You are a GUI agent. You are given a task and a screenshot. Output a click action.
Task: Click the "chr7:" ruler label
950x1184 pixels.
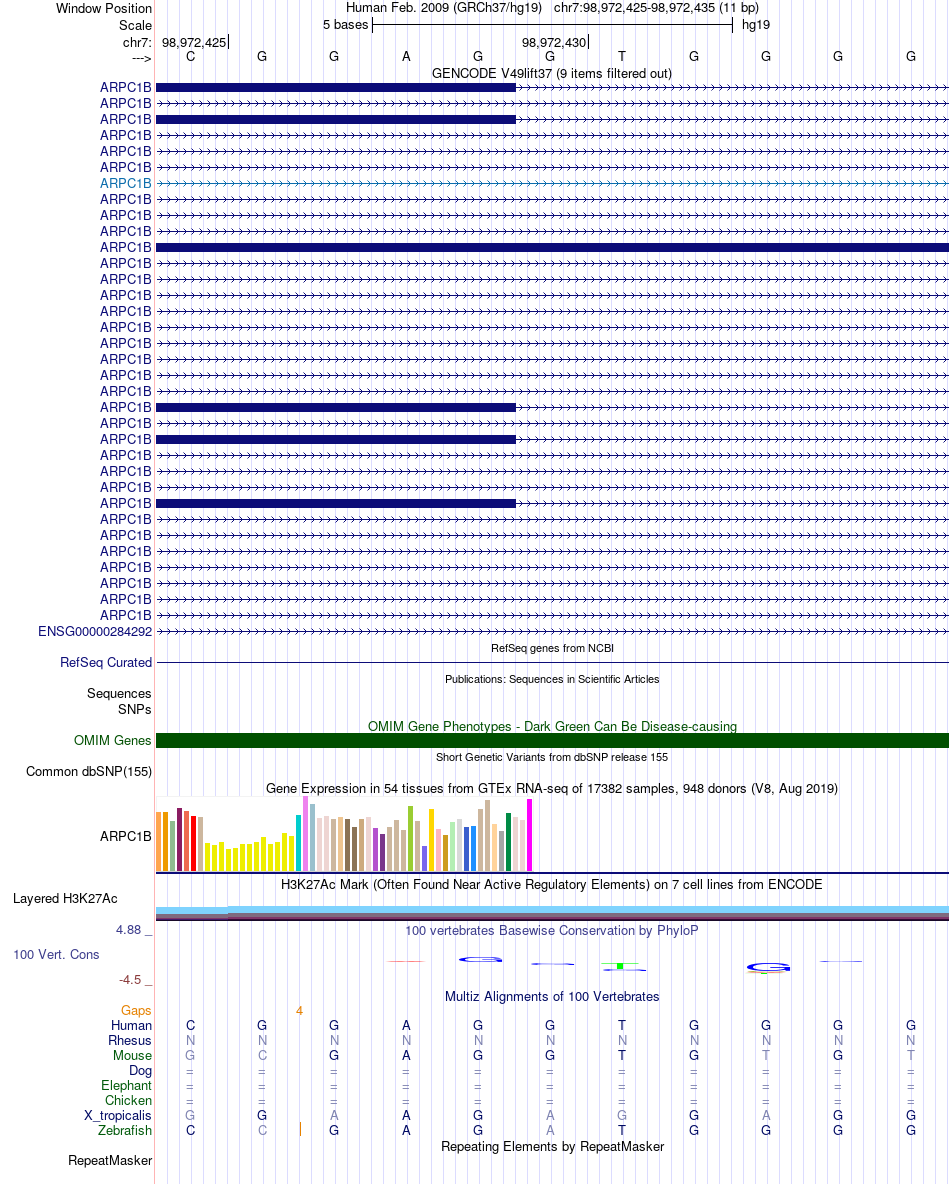(137, 42)
